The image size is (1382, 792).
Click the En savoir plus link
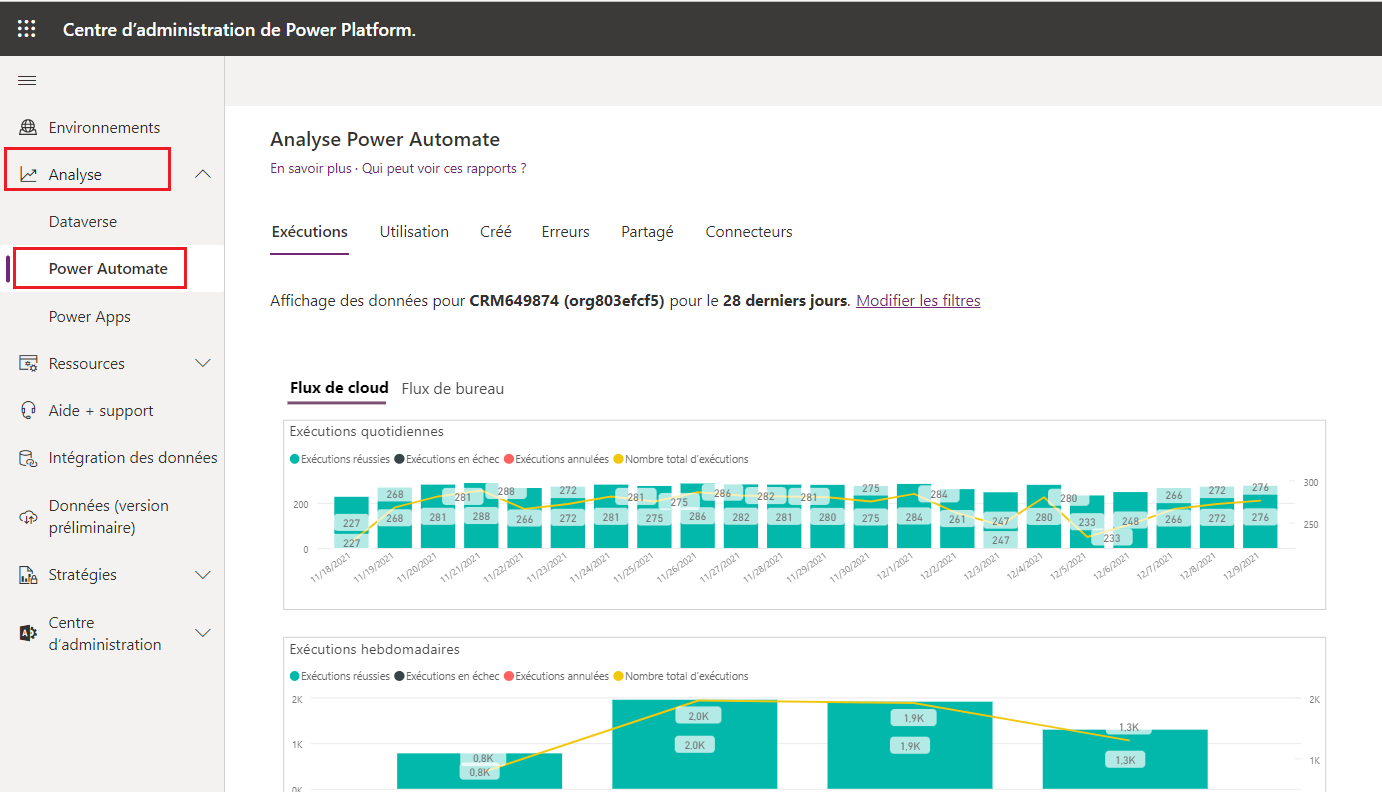point(311,169)
